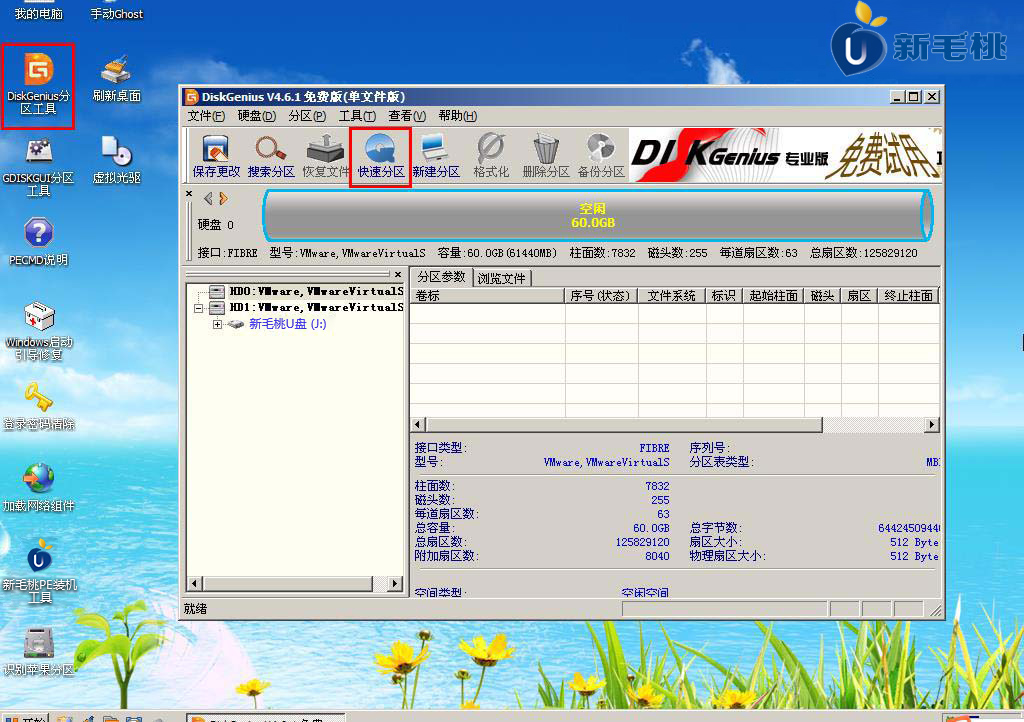Click the 扇区 column header

[859, 296]
